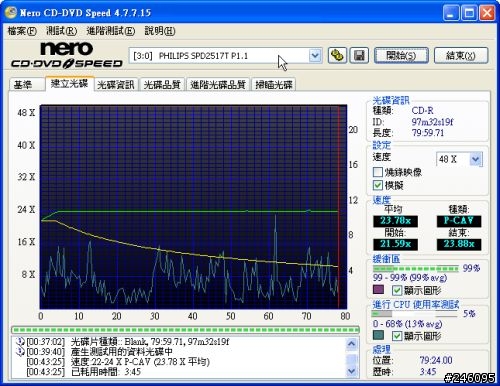Click the position 79:24.00 value
This screenshot has height=386, width=500.
pyautogui.click(x=436, y=360)
